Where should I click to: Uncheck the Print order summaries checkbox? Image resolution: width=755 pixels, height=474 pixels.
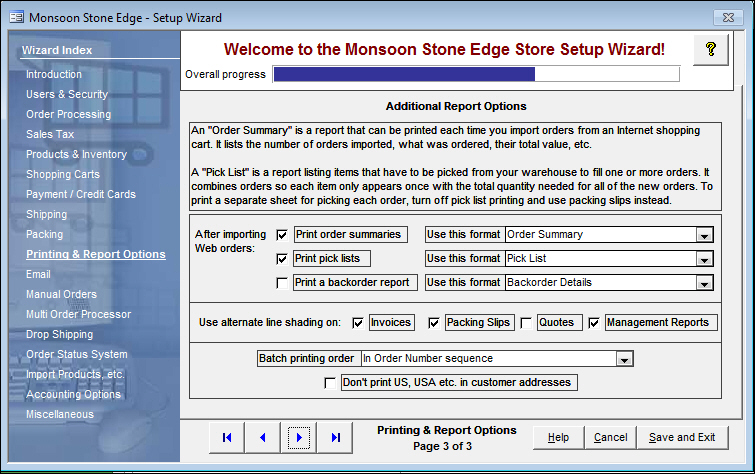tap(281, 235)
